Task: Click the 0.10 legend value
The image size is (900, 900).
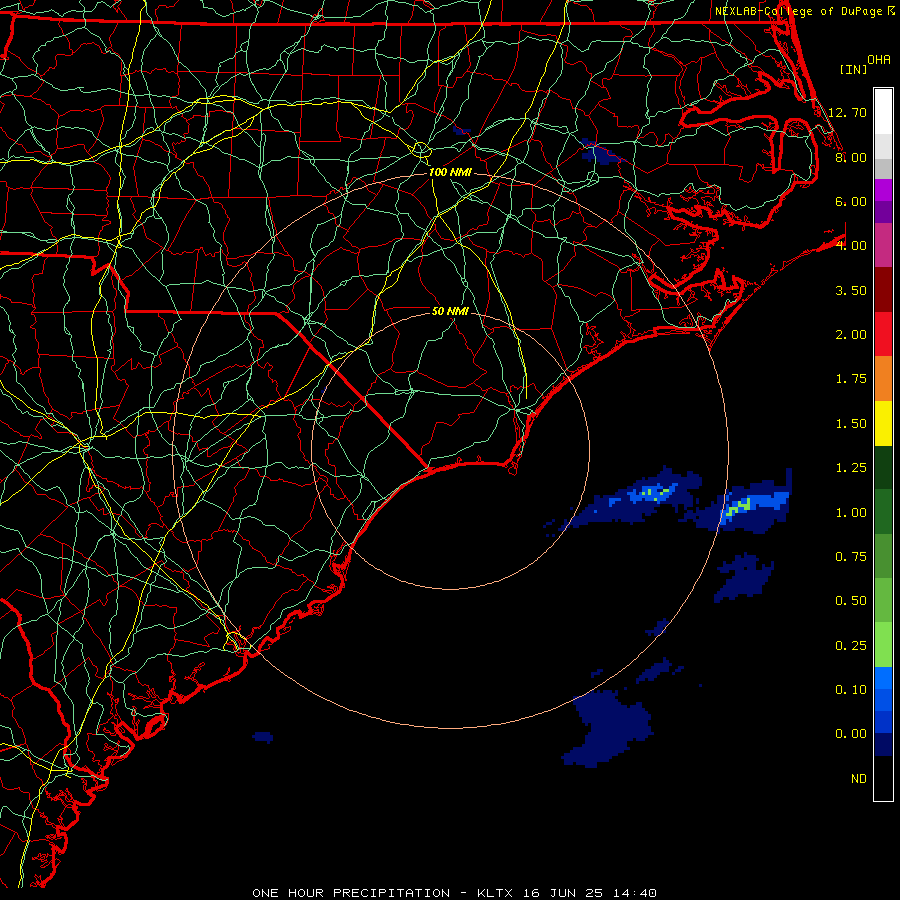Action: click(851, 690)
